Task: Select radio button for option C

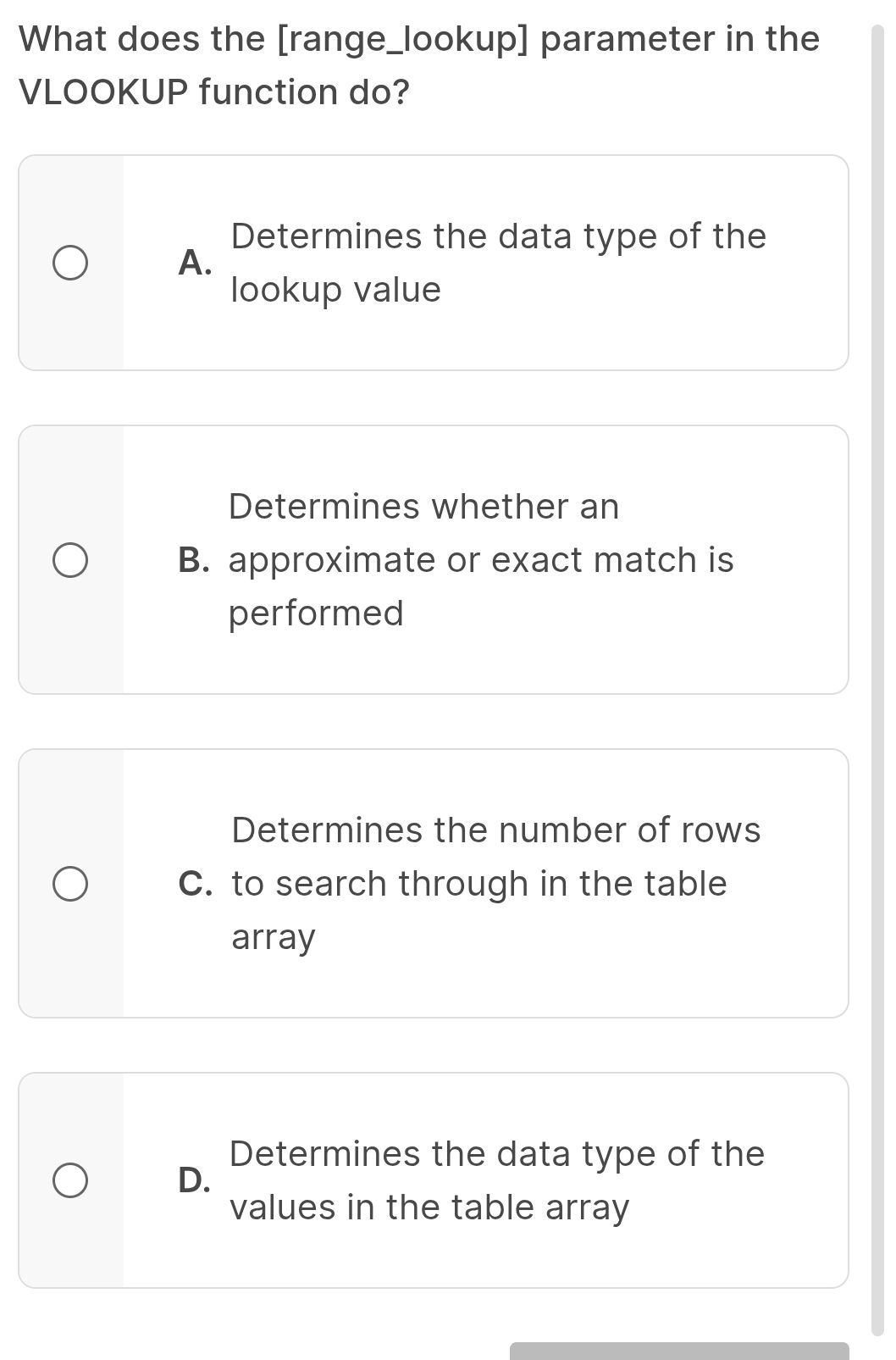Action: (x=69, y=883)
